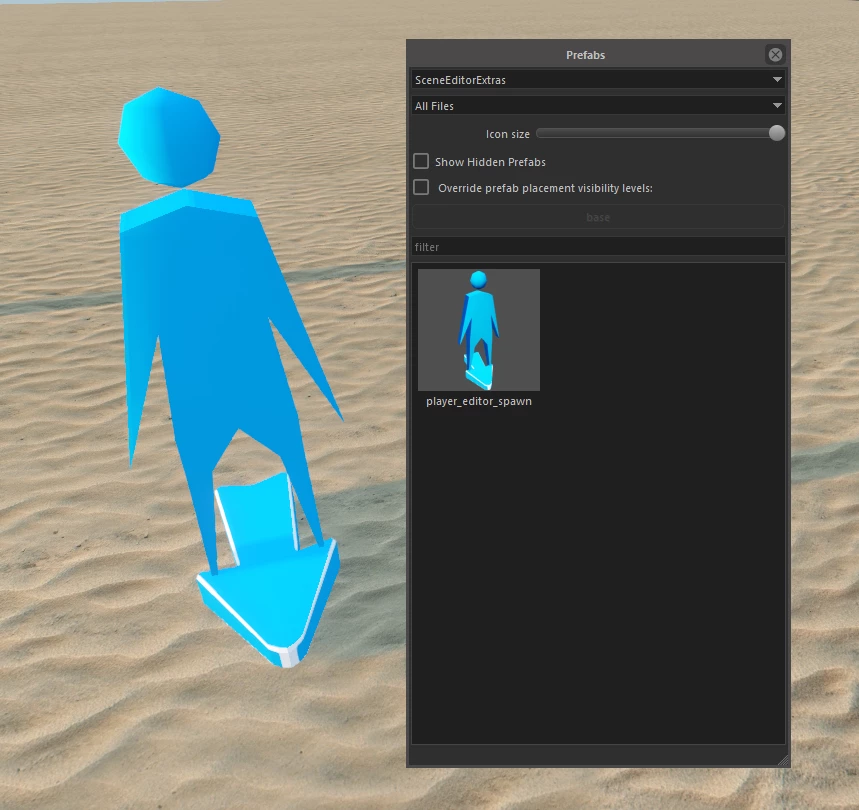Click the Show Hidden Prefabs label text
The height and width of the screenshot is (810, 859).
coord(490,162)
